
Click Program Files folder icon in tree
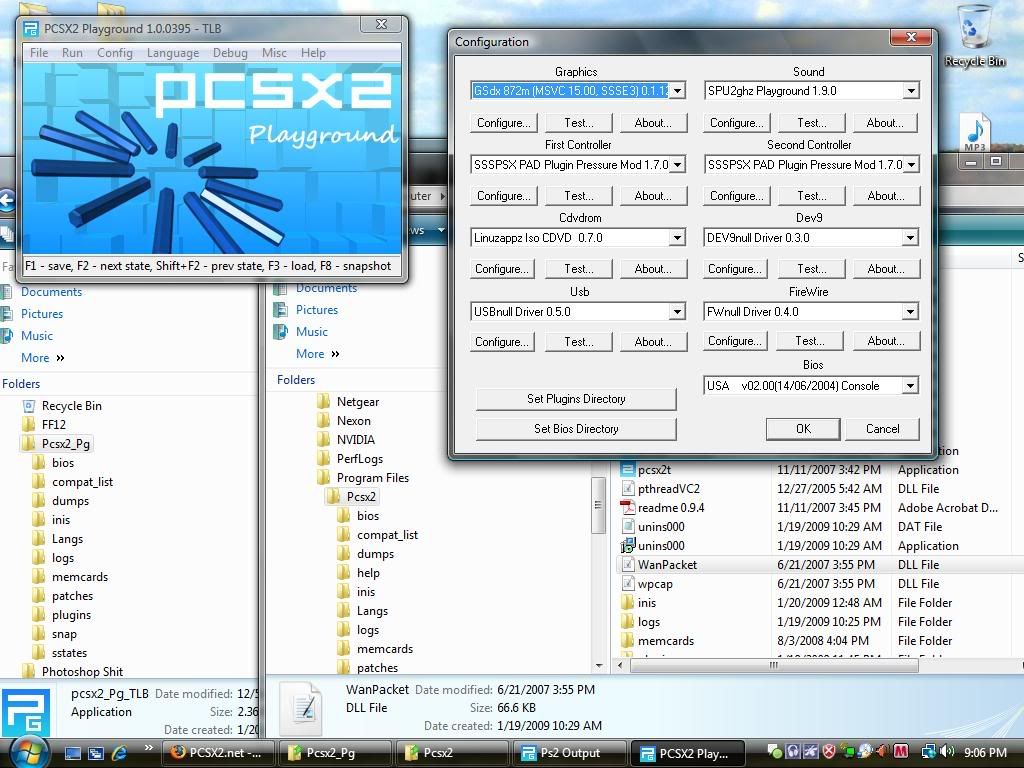click(324, 477)
